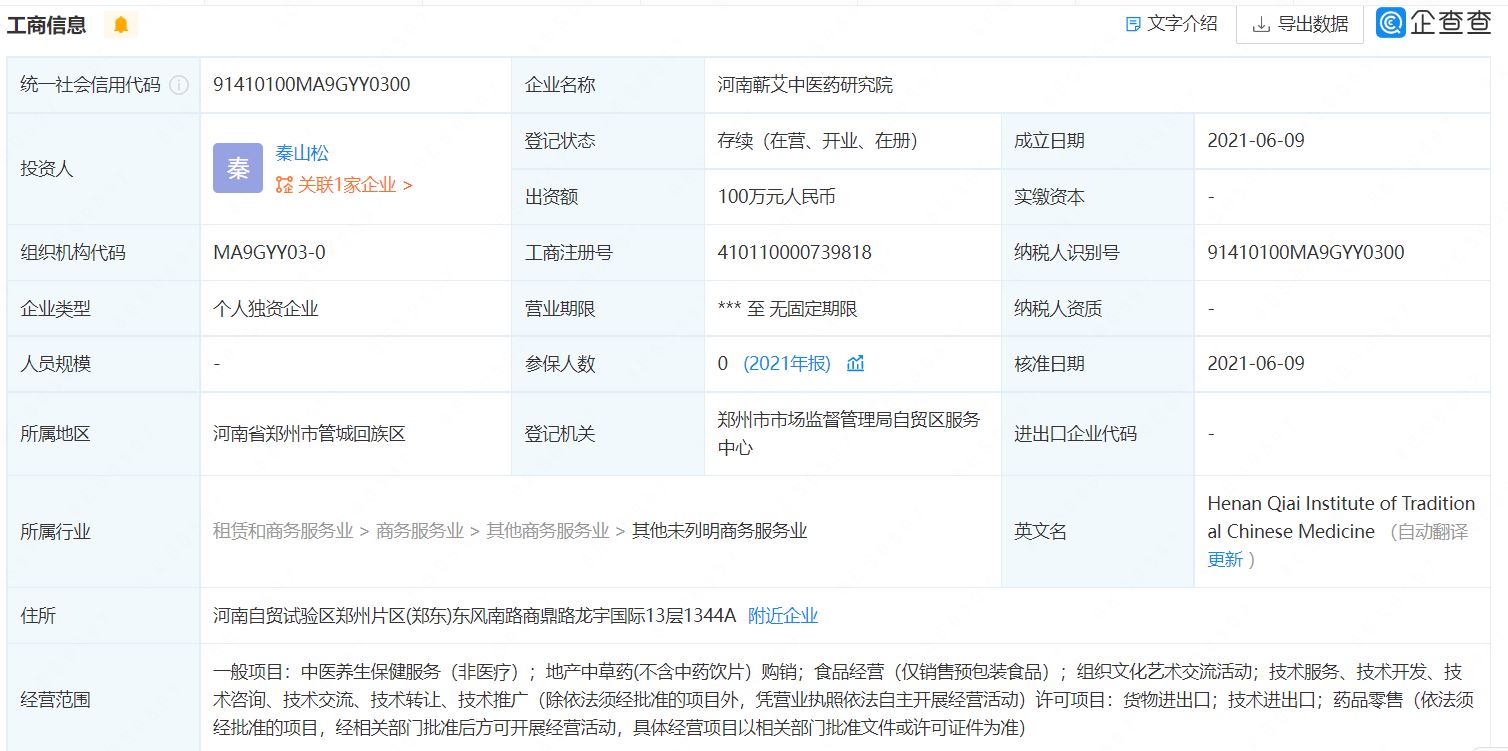Image resolution: width=1508 pixels, height=751 pixels.
Task: Open investor 秦山松's profile link
Action: coord(302,153)
